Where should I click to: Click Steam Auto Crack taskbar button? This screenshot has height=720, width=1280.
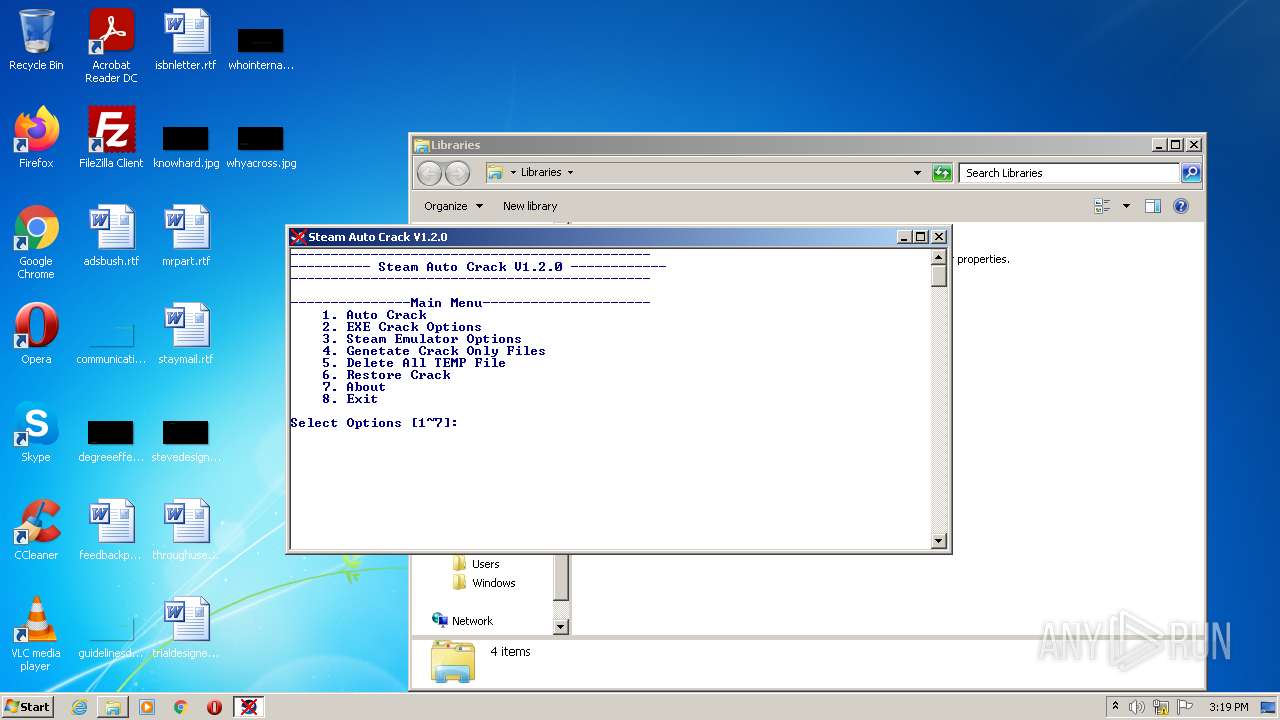coord(249,707)
